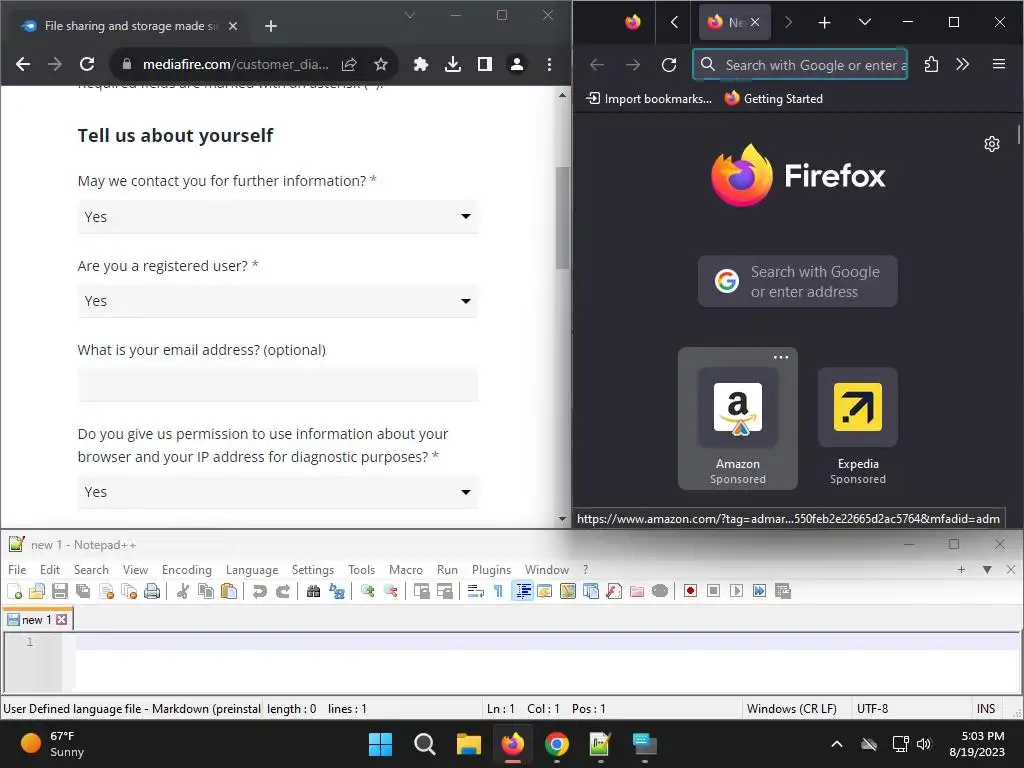Open the Macro menu in Notepad++
This screenshot has height=768, width=1024.
(x=406, y=569)
